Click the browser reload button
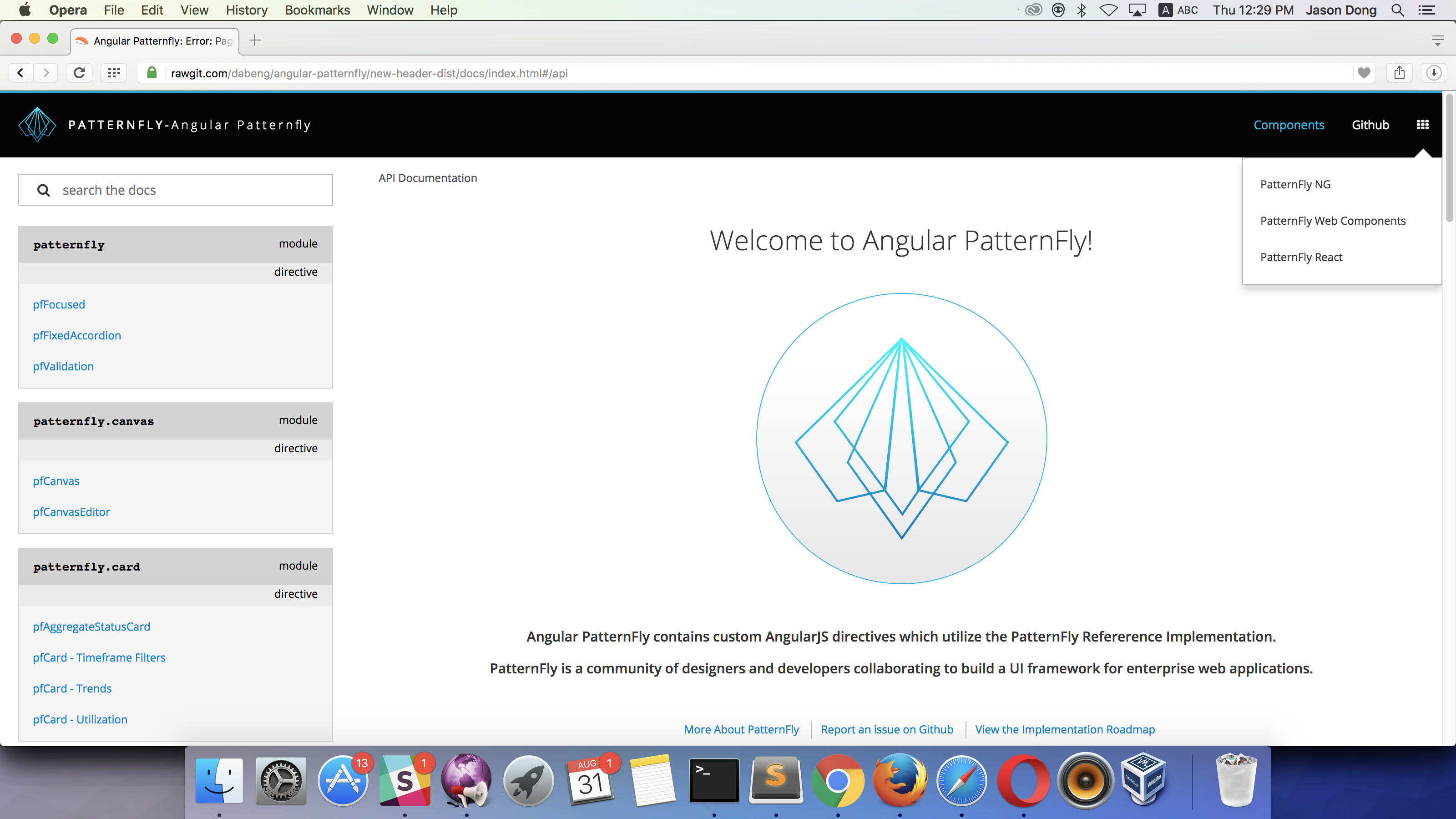1456x819 pixels. click(x=79, y=73)
